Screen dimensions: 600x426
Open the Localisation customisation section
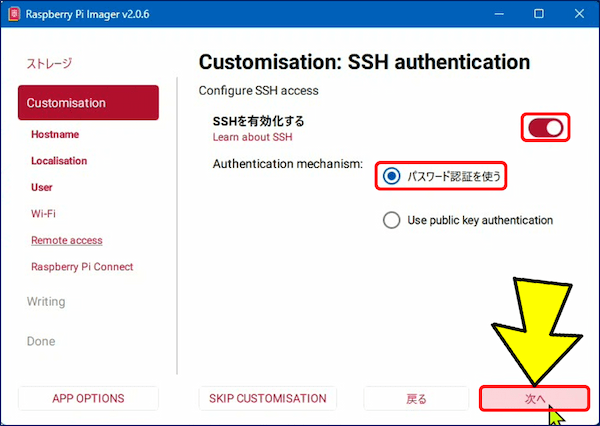(59, 161)
